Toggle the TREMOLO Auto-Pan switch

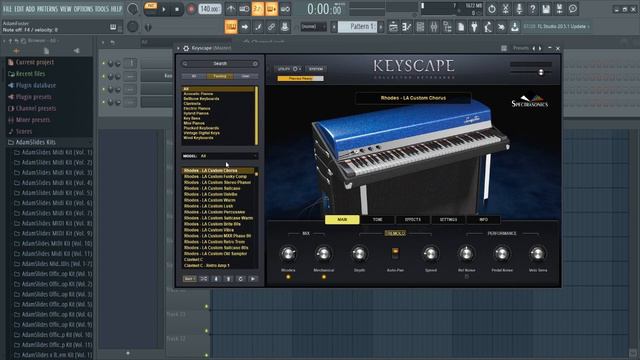pyautogui.click(x=395, y=253)
